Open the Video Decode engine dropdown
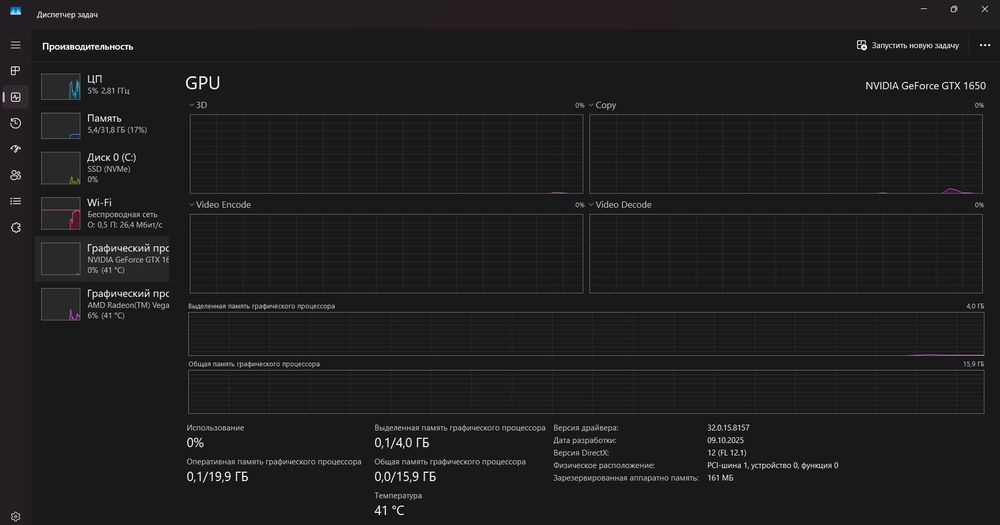Viewport: 1000px width, 525px height. (620, 205)
